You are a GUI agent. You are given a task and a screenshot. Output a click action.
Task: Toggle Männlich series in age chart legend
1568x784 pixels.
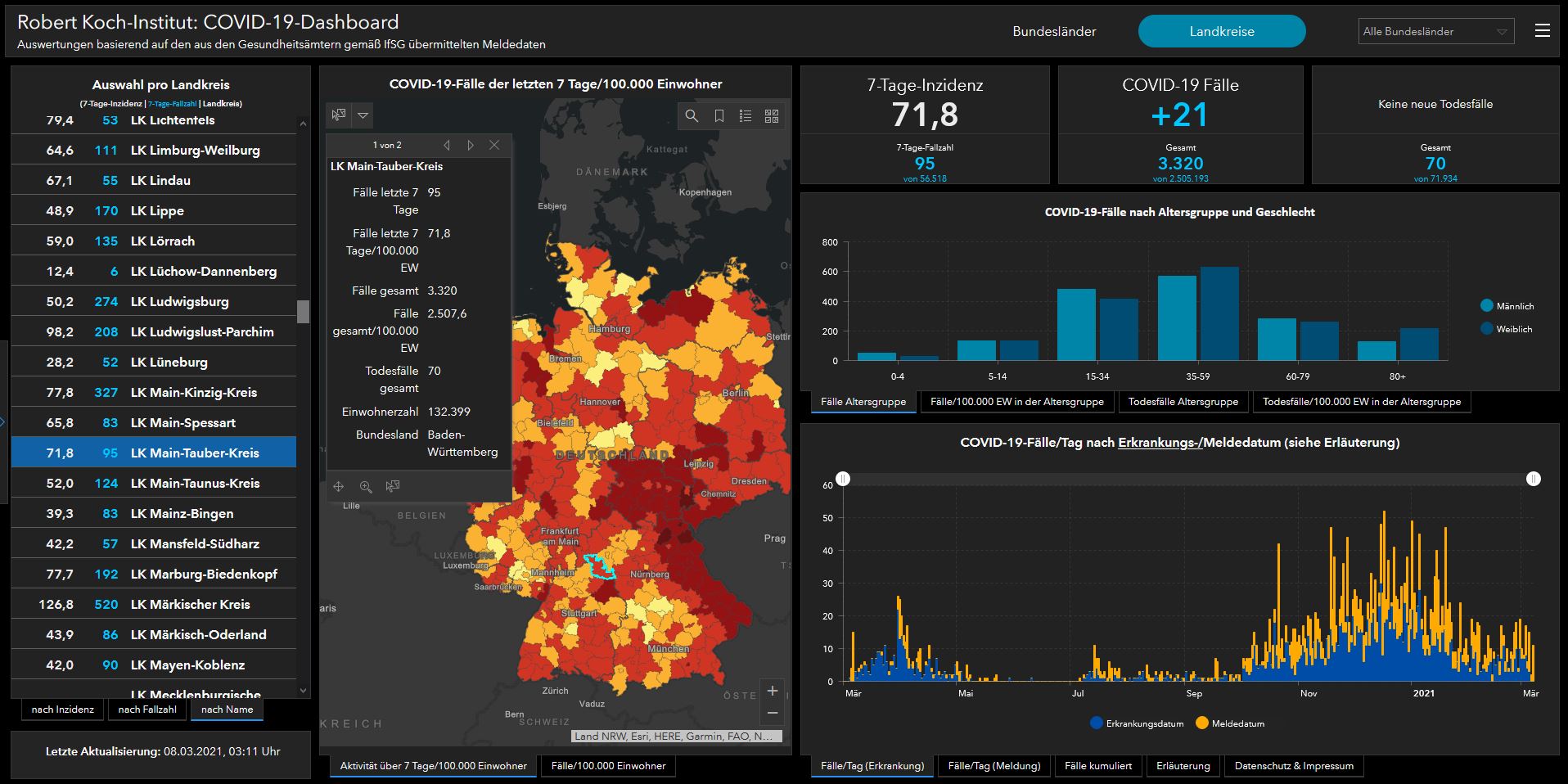tap(1506, 306)
